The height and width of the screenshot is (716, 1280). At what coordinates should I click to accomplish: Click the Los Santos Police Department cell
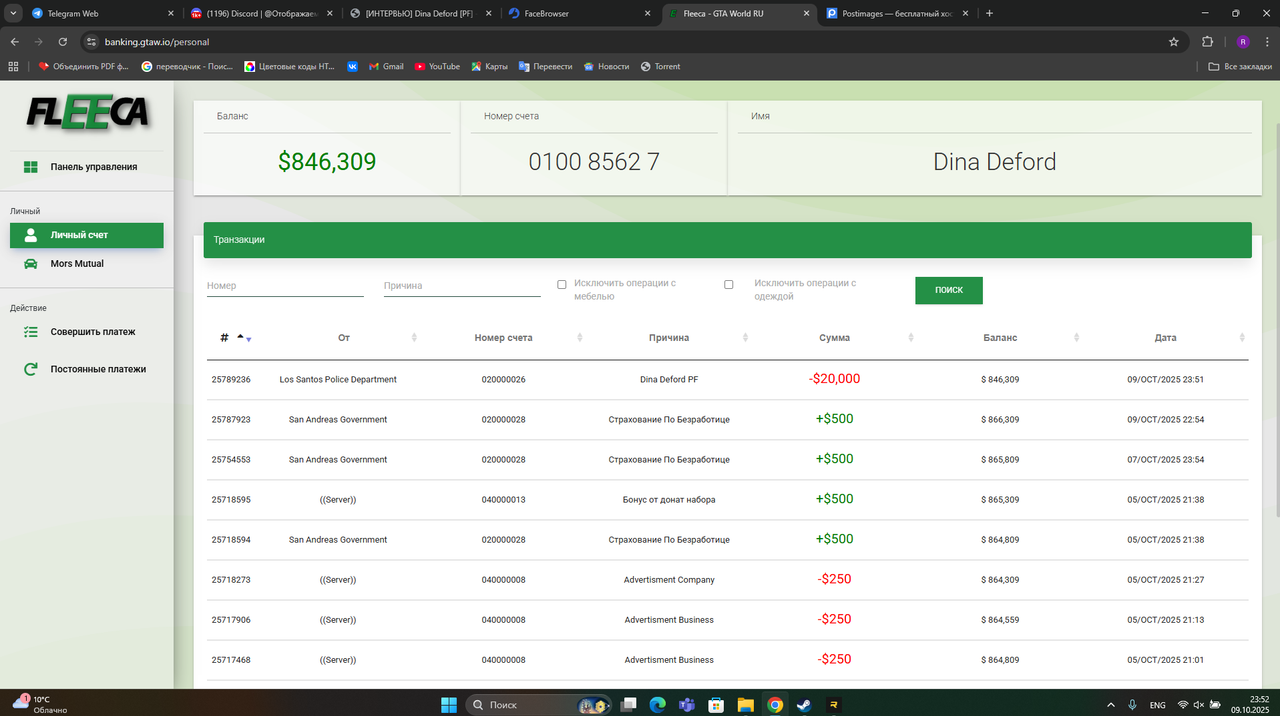338,380
